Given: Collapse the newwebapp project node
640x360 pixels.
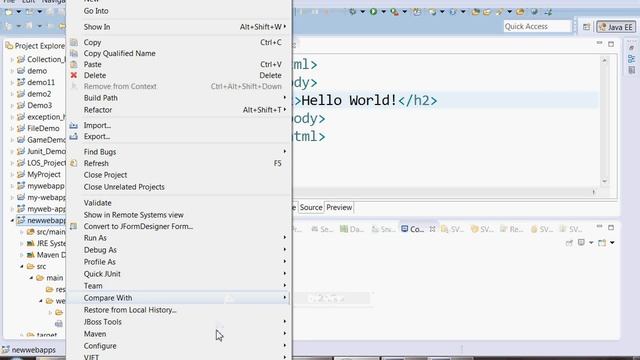Looking at the screenshot, I should point(12,220).
